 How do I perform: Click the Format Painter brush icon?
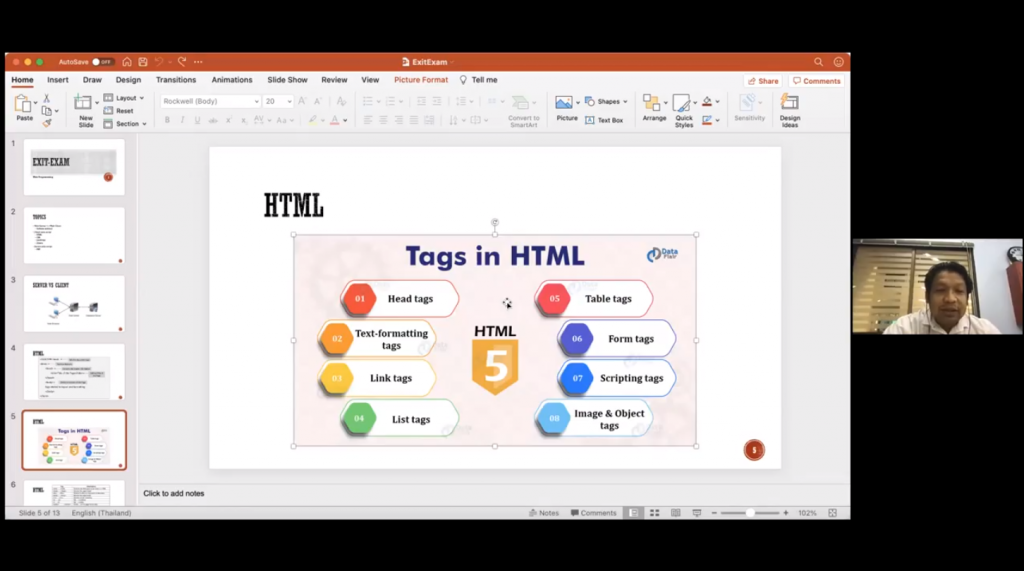pos(46,123)
